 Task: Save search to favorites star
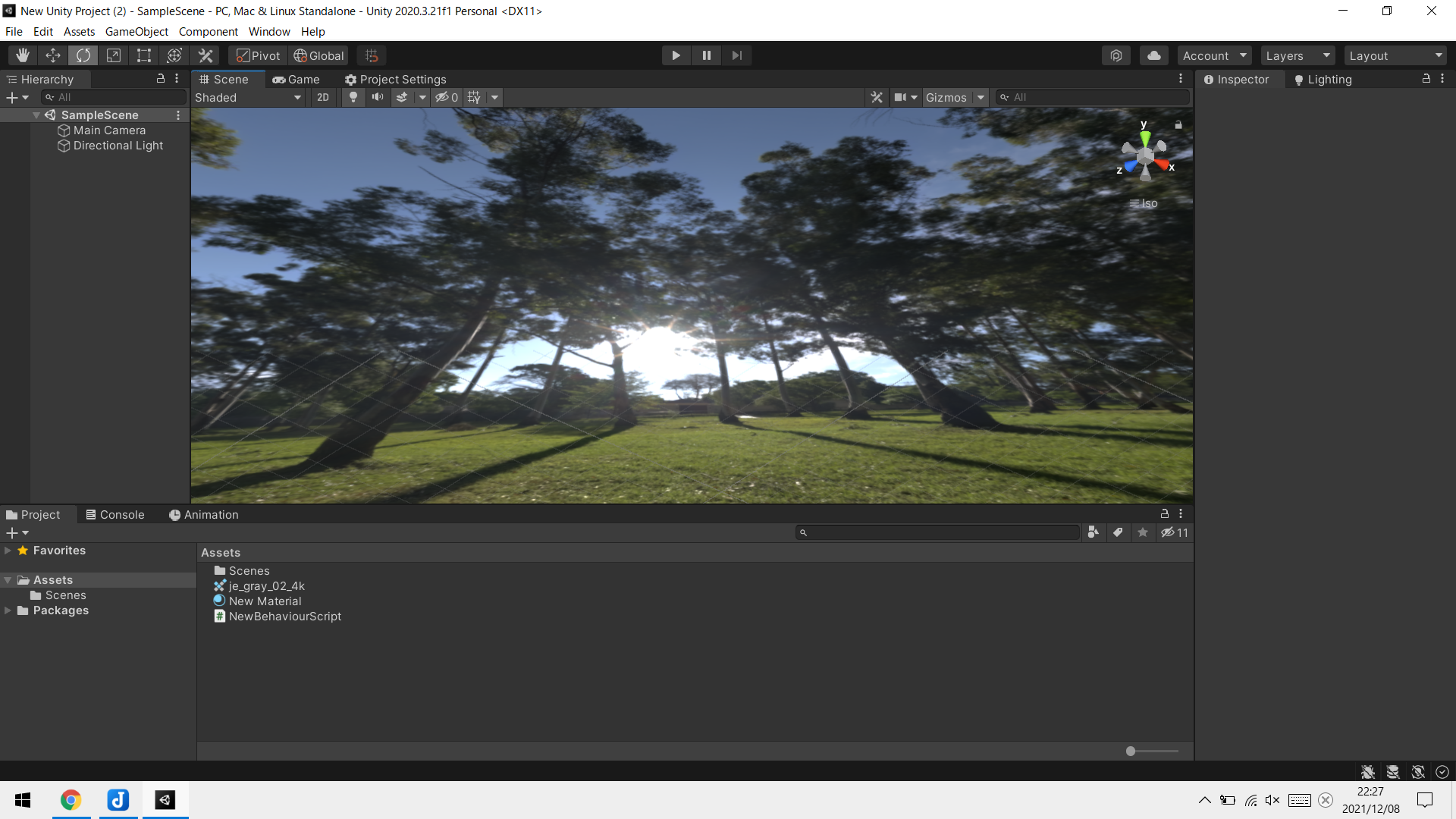click(x=1143, y=532)
